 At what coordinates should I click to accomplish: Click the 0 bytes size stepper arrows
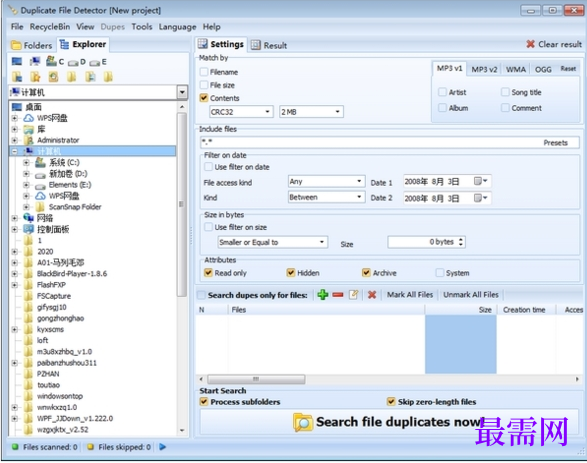pyautogui.click(x=461, y=242)
